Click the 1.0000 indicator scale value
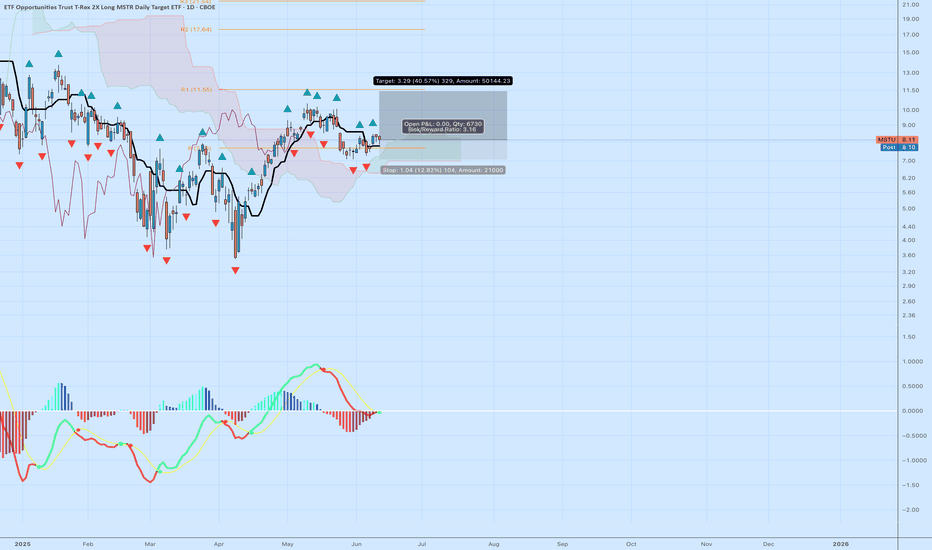 point(912,362)
